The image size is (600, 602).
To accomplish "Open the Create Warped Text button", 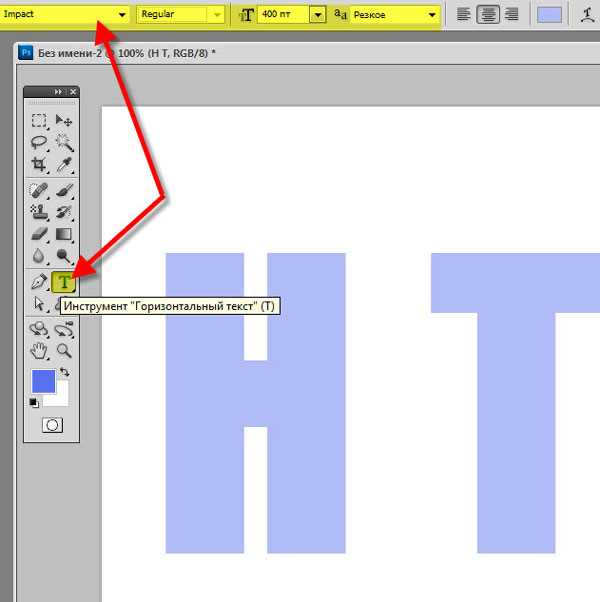I will tap(588, 15).
